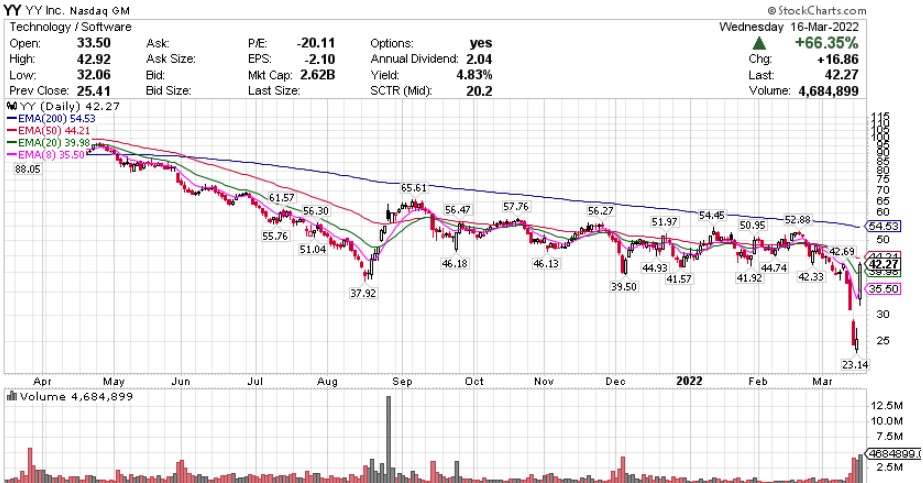Viewport: 923px width, 483px height.
Task: Click the 12.5M volume axis label
Action: click(887, 405)
